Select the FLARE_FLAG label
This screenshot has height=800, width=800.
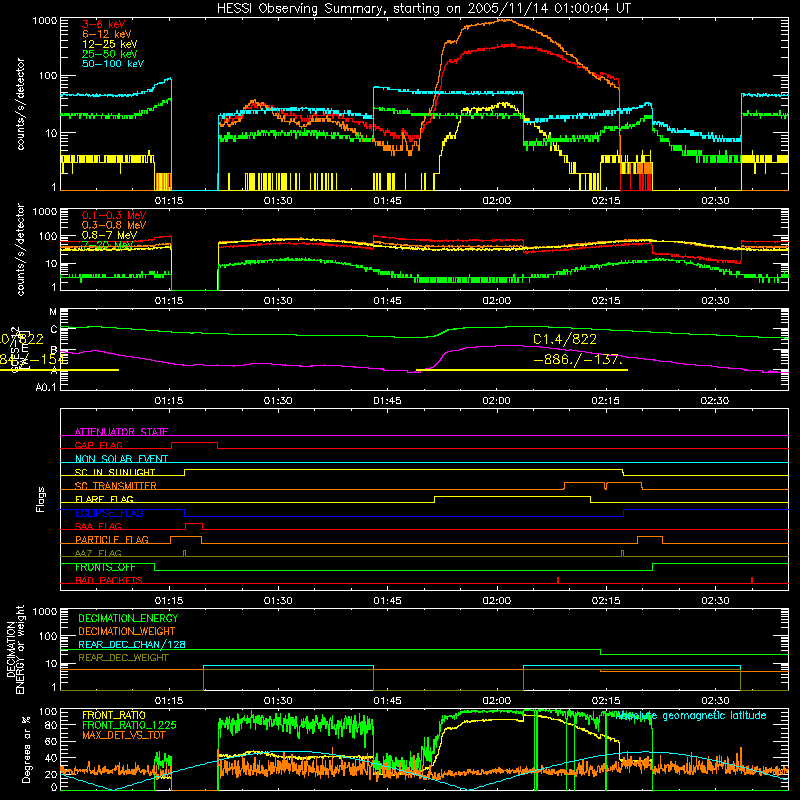tap(104, 499)
